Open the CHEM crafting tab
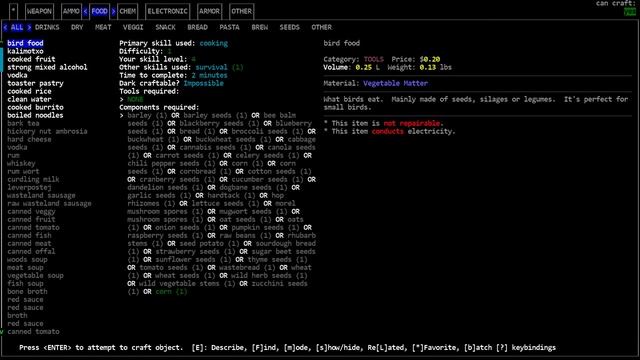Screen dimensions: 640x360 pos(127,11)
